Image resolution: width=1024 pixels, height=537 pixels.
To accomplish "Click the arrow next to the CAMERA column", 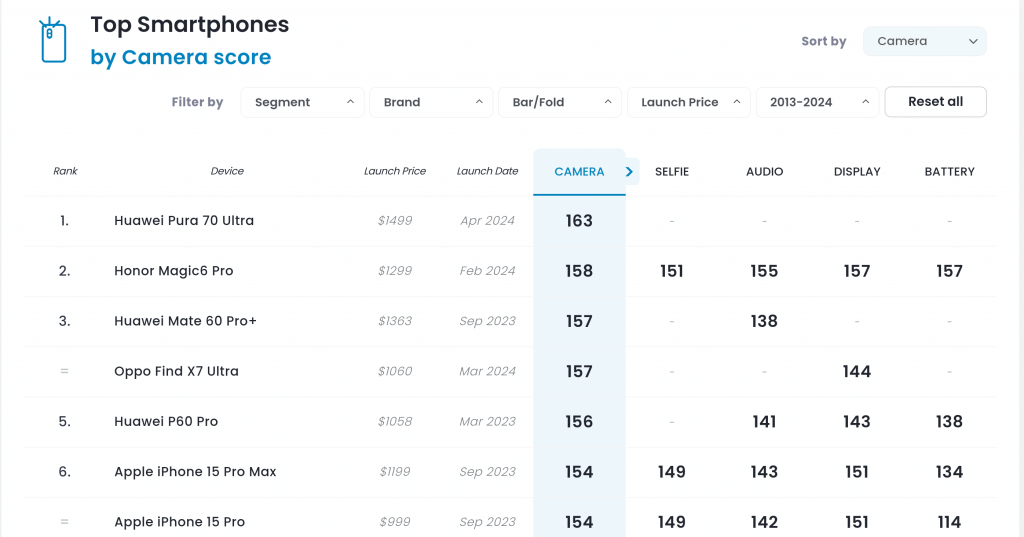I will click(x=629, y=172).
